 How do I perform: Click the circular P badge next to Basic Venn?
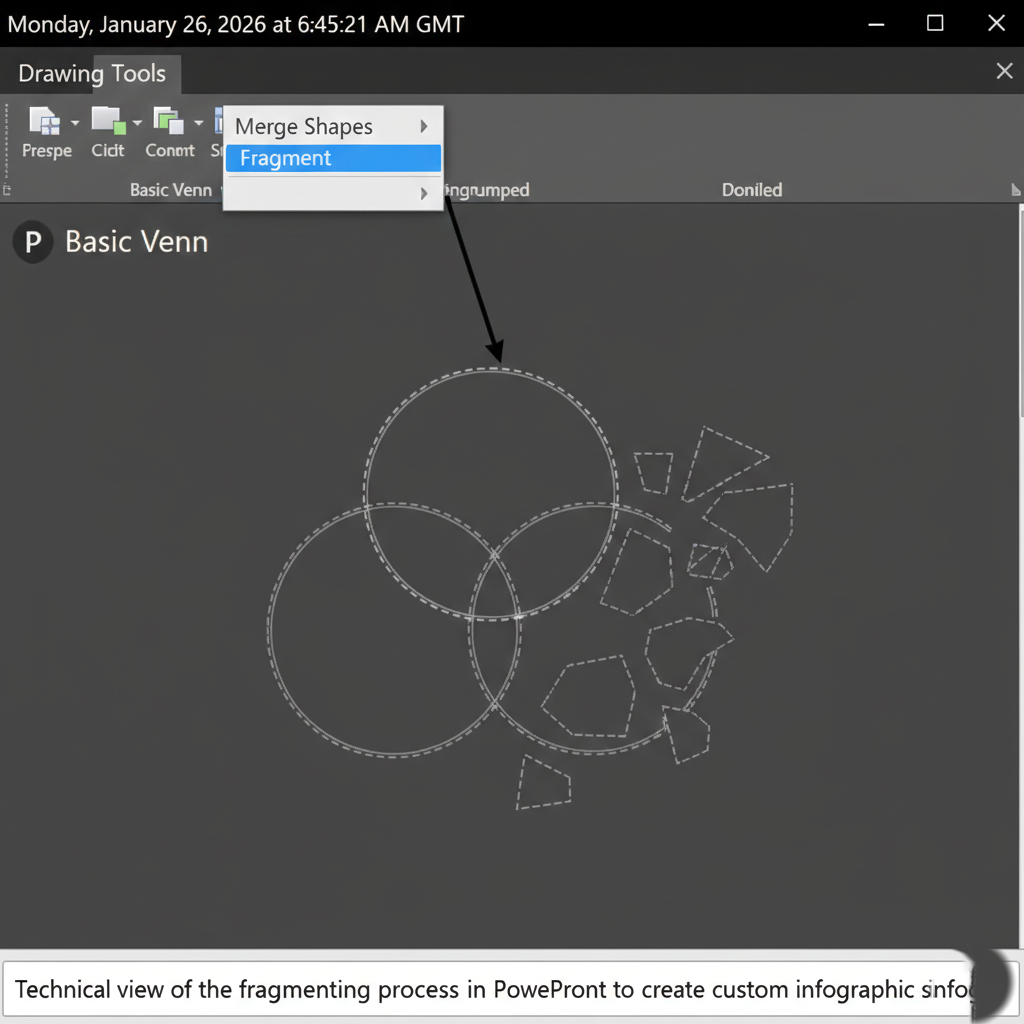(31, 242)
